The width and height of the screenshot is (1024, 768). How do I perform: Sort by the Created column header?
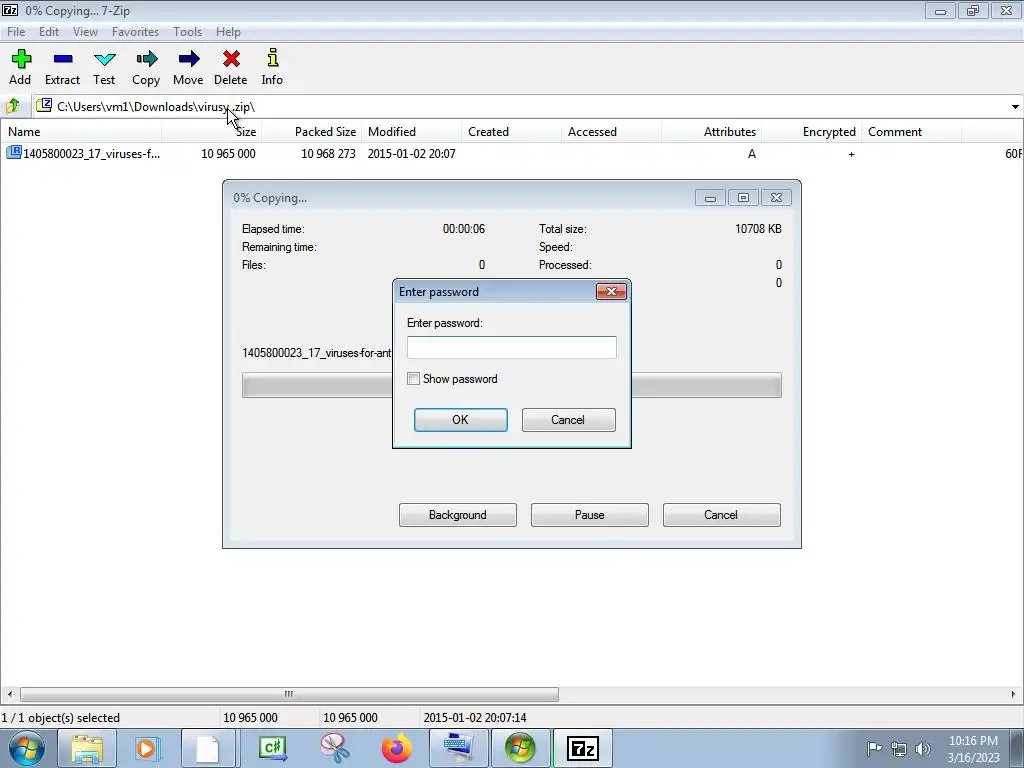click(x=511, y=131)
